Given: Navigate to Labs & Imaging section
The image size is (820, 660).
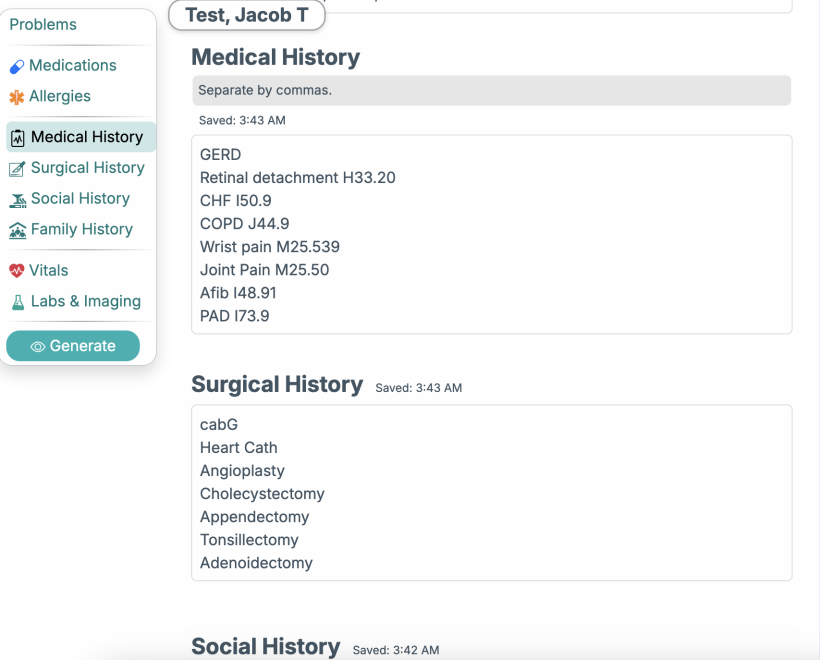Looking at the screenshot, I should tap(85, 301).
